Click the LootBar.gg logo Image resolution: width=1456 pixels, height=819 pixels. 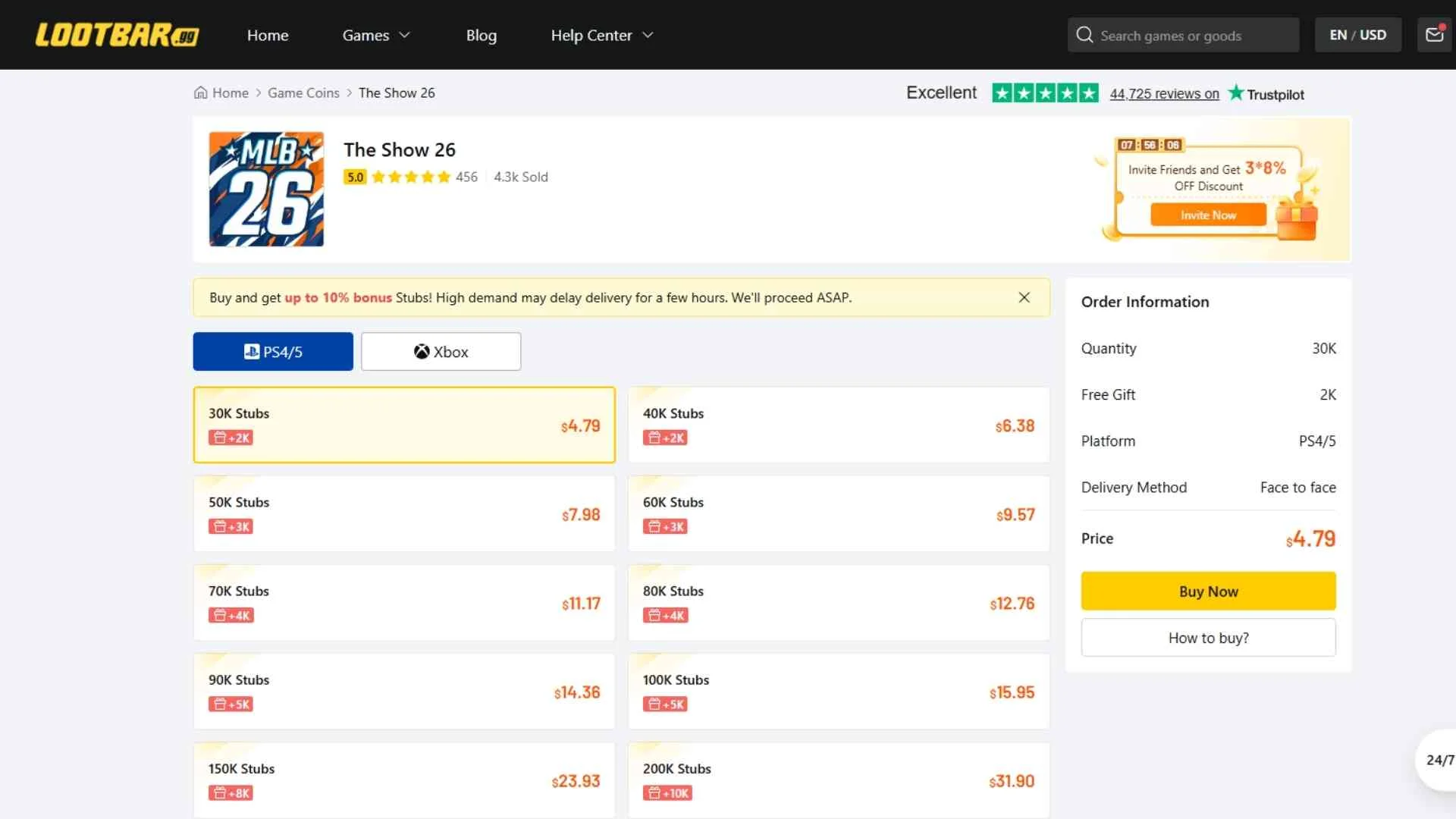(117, 35)
